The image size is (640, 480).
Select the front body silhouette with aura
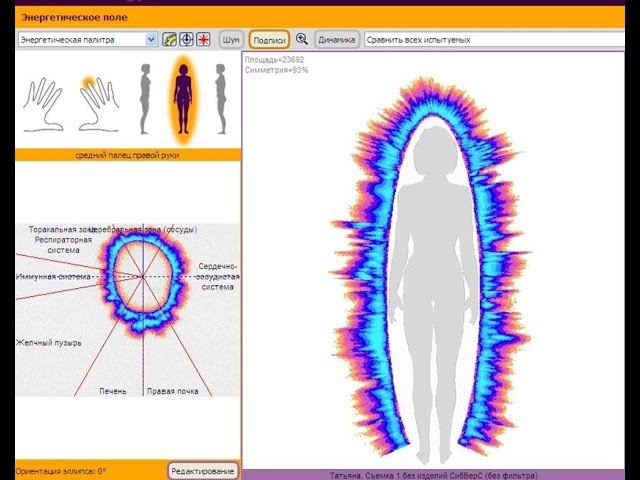(x=183, y=99)
